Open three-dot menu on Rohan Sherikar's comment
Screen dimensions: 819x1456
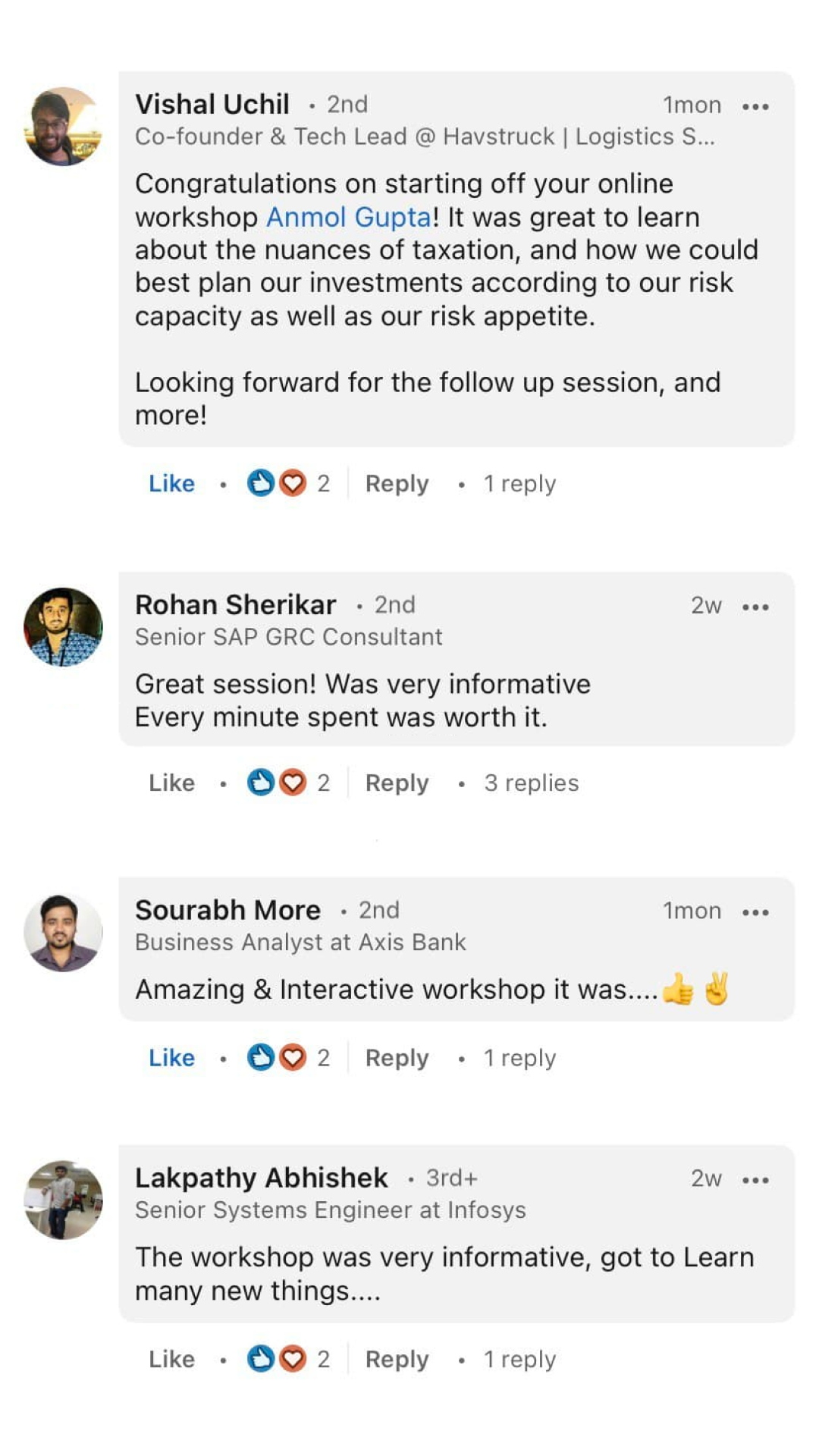click(755, 607)
